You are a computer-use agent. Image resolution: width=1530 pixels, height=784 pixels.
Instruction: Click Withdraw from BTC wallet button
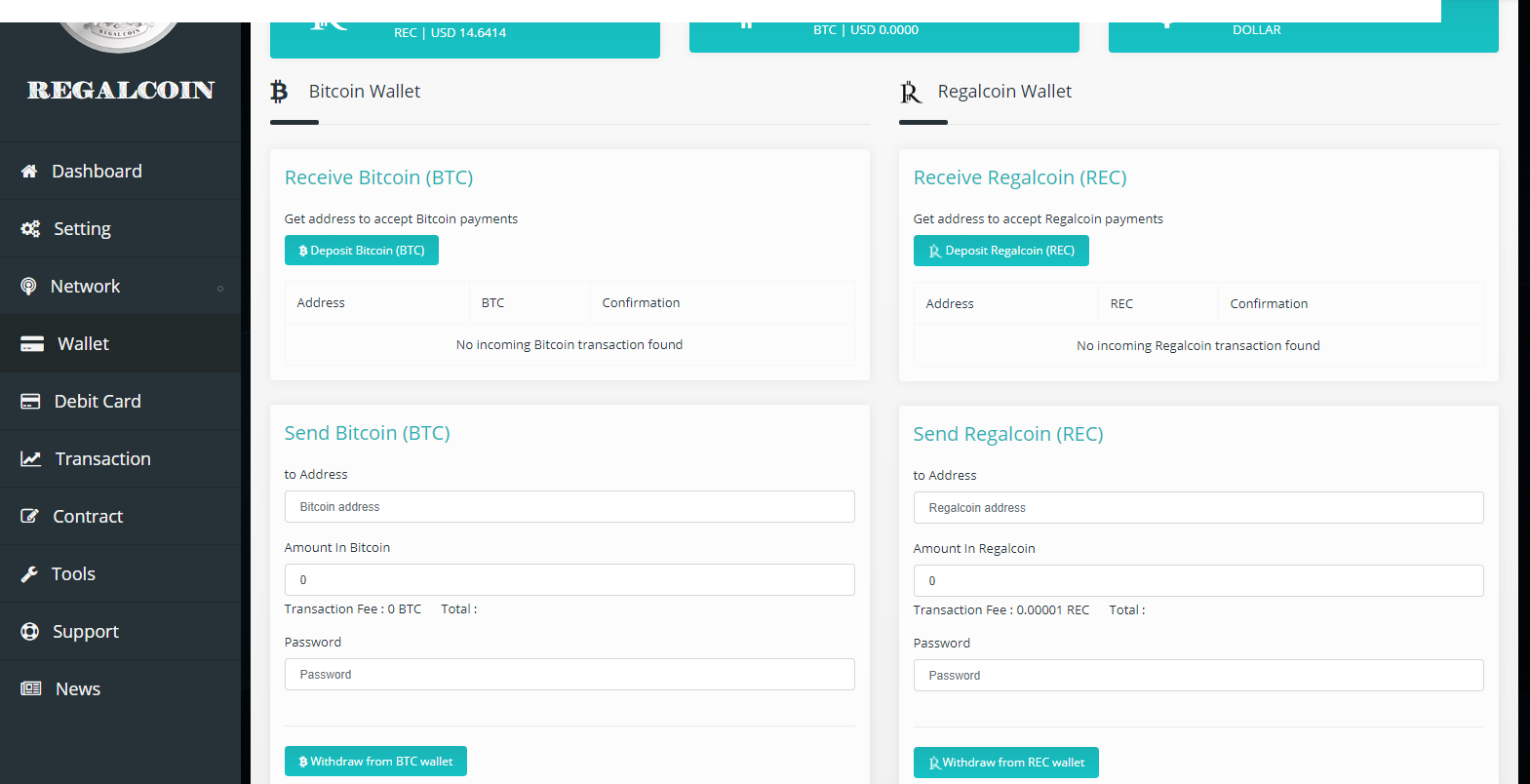click(375, 762)
